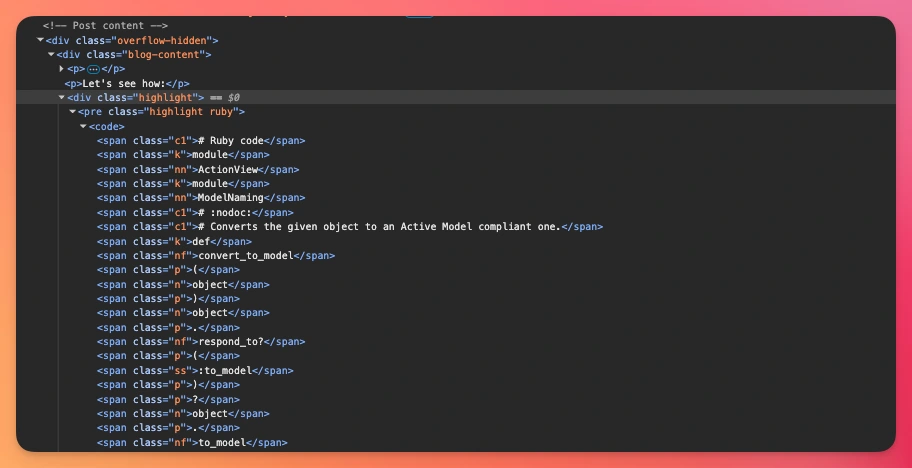
Task: Collapse the code element arrow
Action: click(83, 126)
